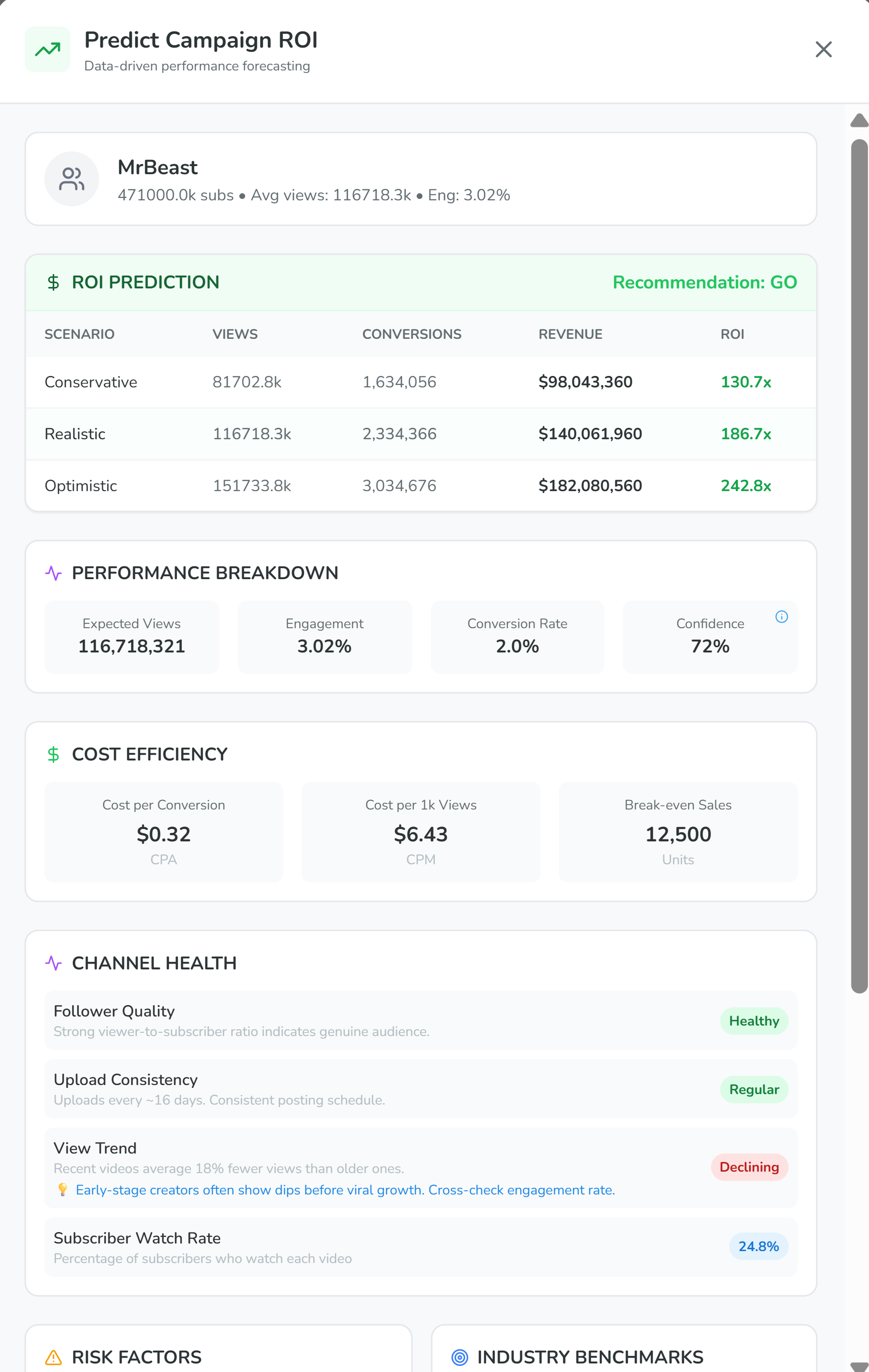This screenshot has width=869, height=1372.
Task: Click the 116718.3k views cell in Realistic row
Action: click(252, 434)
